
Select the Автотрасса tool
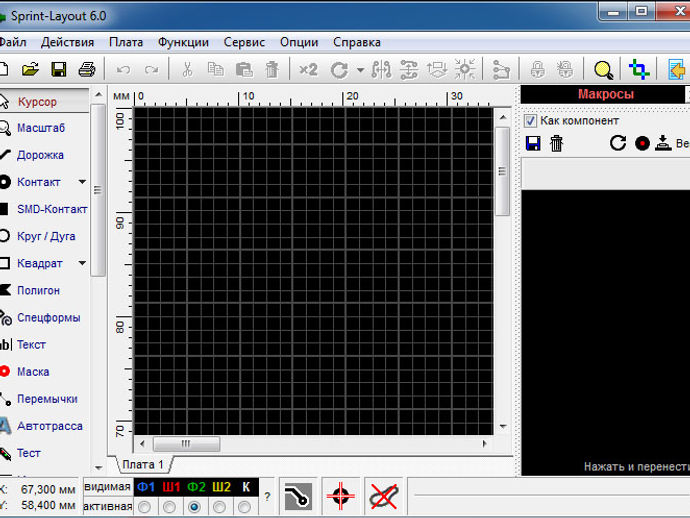coord(50,426)
